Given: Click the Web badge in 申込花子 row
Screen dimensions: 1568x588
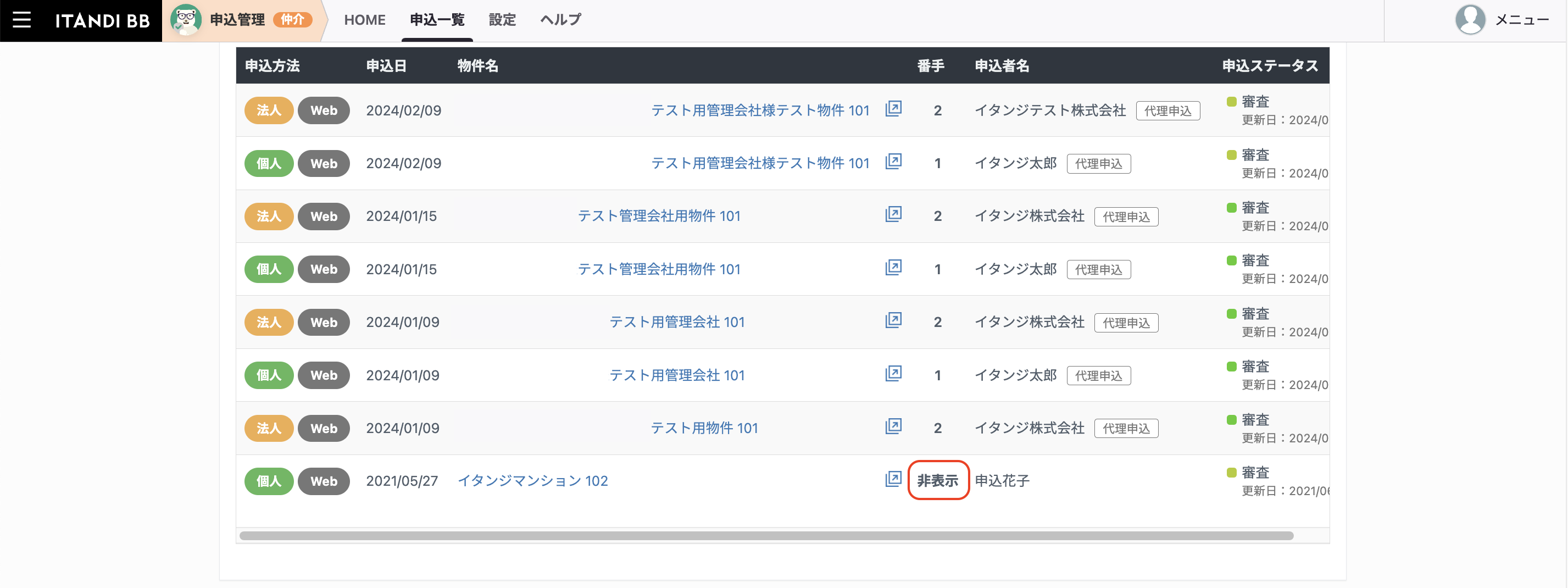Looking at the screenshot, I should tap(323, 481).
